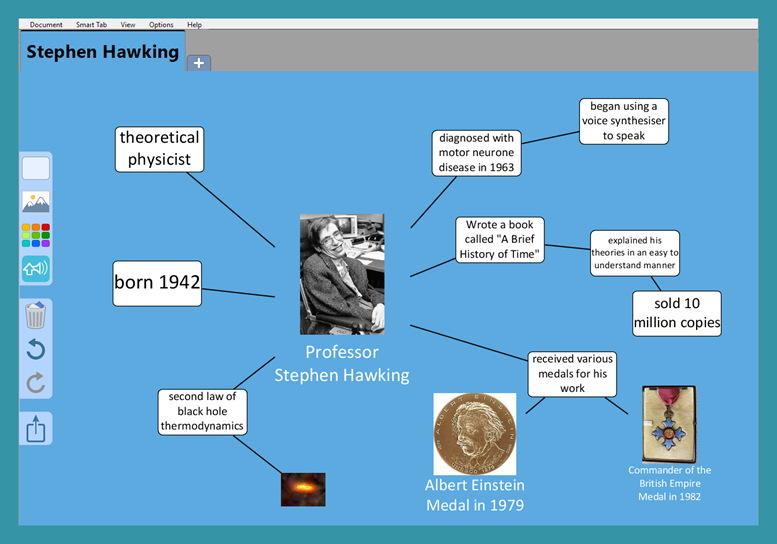Select the insert picture tool
This screenshot has height=544, width=777.
point(35,202)
